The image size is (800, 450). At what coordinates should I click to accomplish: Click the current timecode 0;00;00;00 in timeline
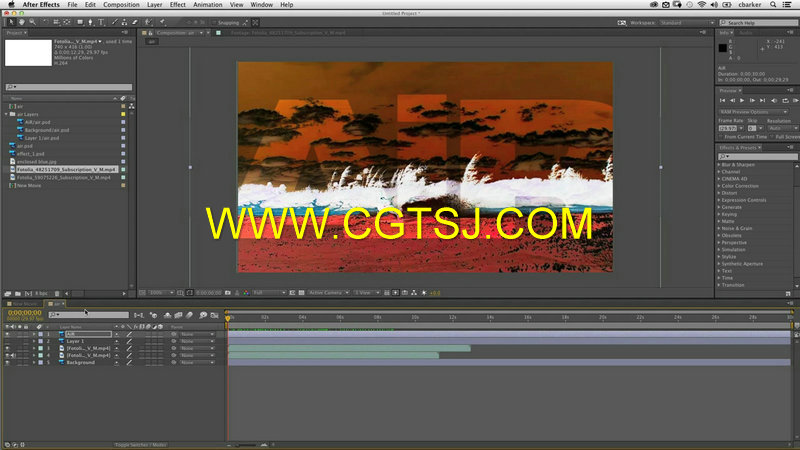click(24, 313)
